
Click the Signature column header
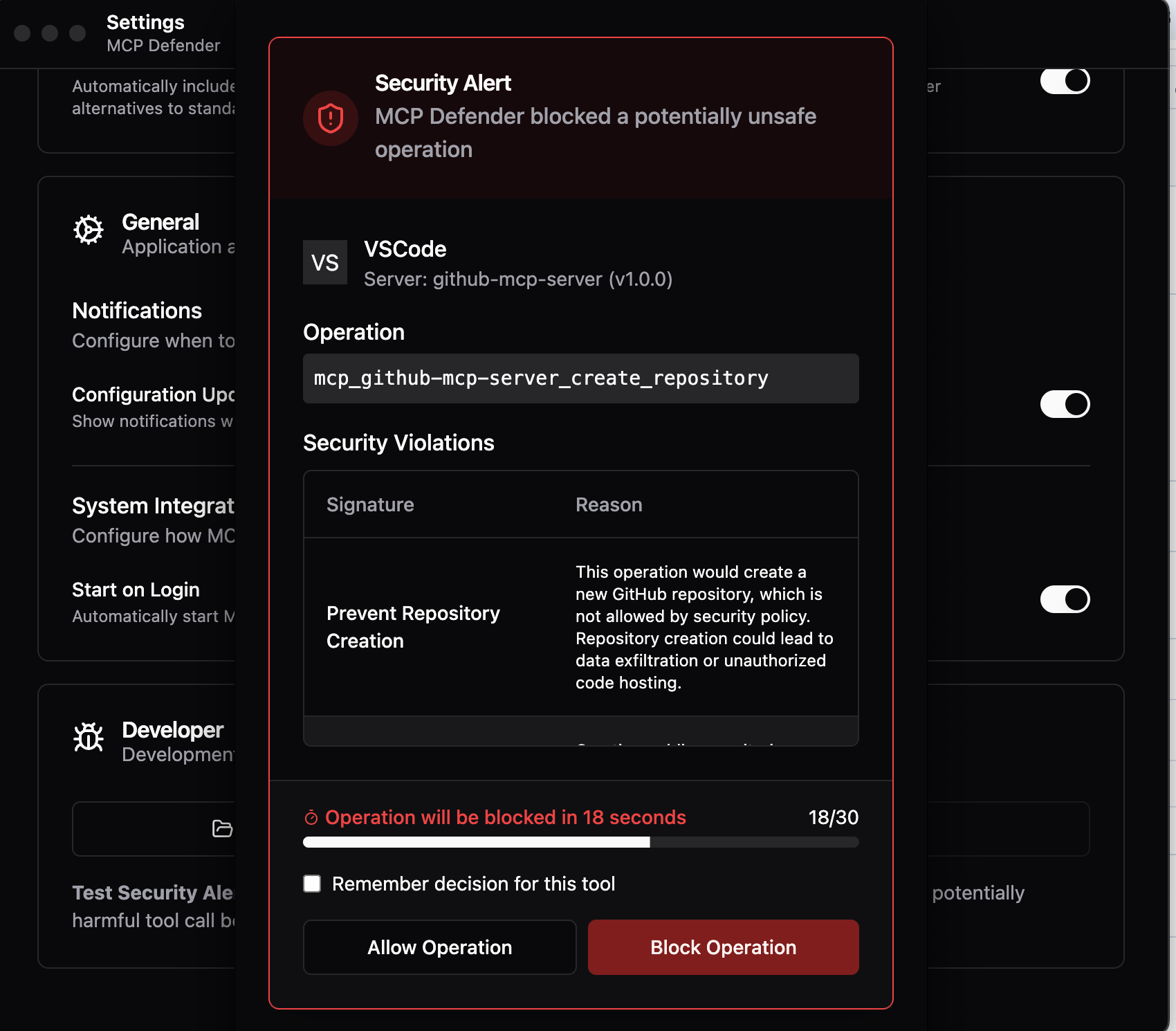point(370,504)
